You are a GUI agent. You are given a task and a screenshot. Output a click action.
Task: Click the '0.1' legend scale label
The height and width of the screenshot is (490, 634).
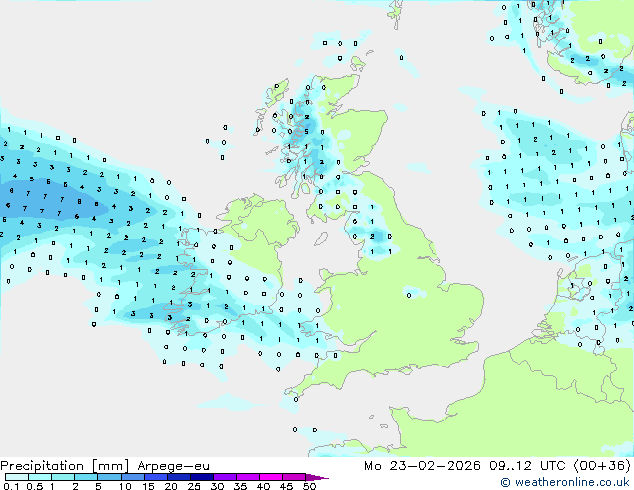click(x=11, y=486)
